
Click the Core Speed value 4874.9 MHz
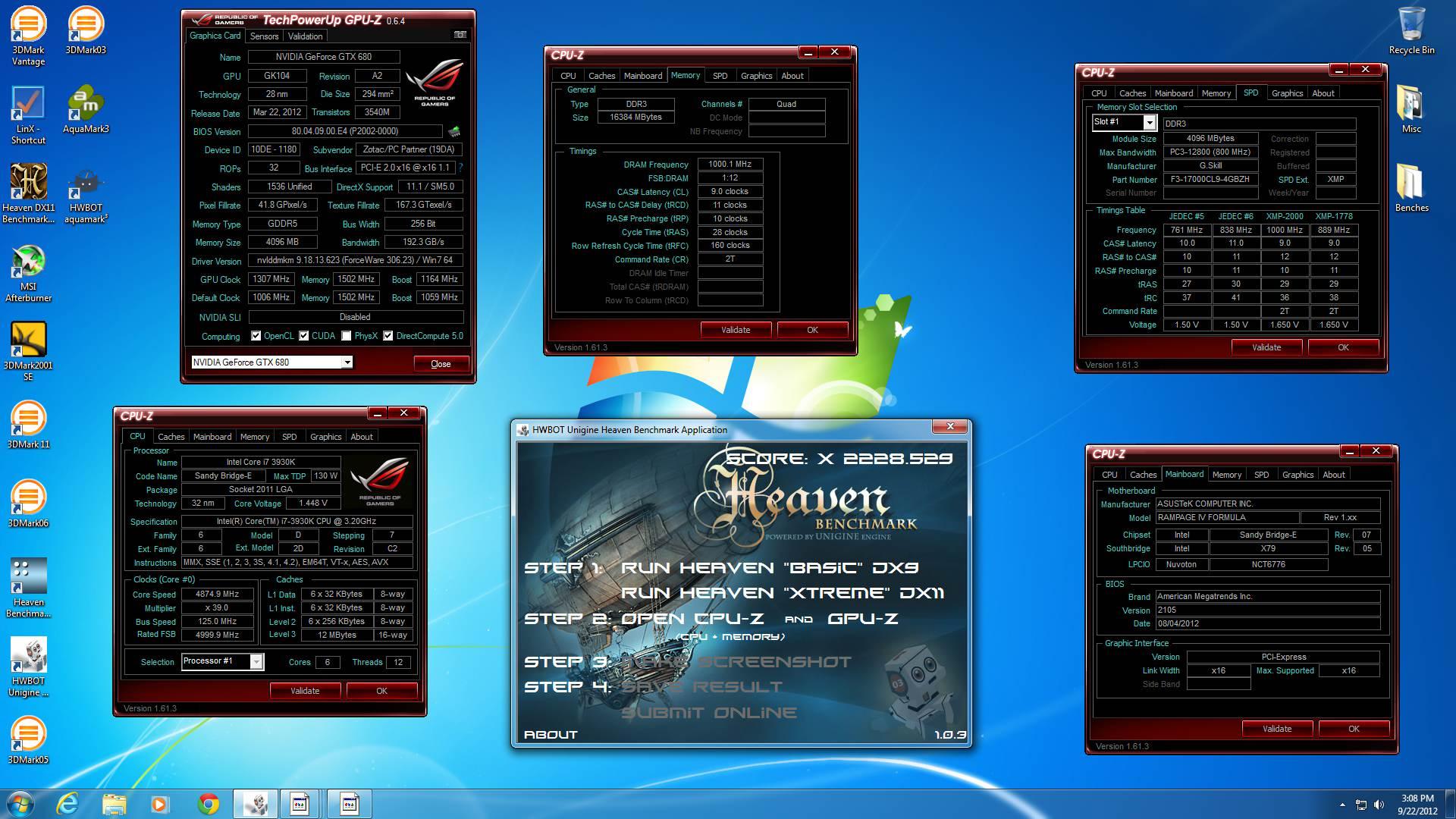click(x=218, y=595)
